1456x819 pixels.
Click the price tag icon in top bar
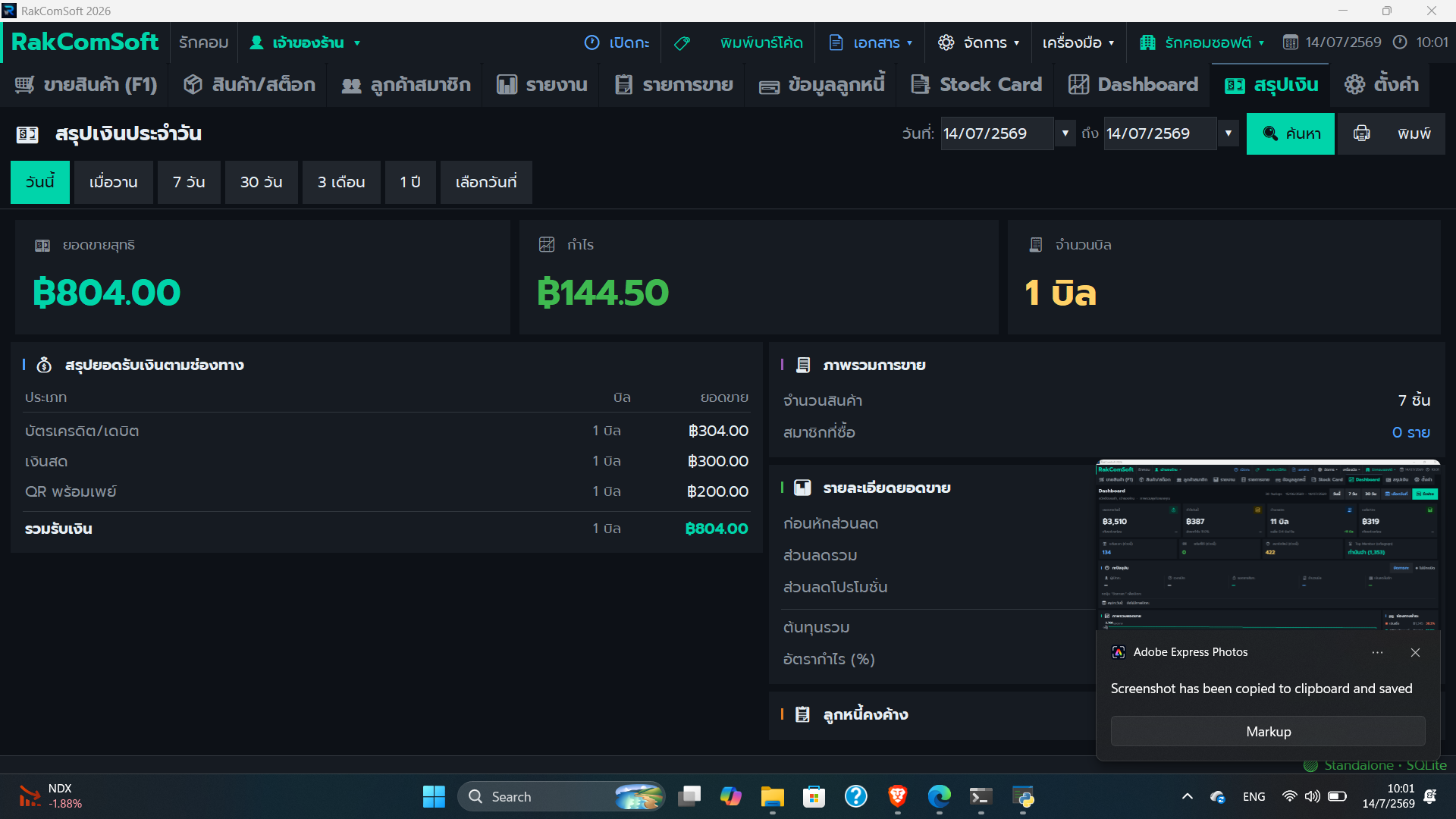[x=682, y=43]
